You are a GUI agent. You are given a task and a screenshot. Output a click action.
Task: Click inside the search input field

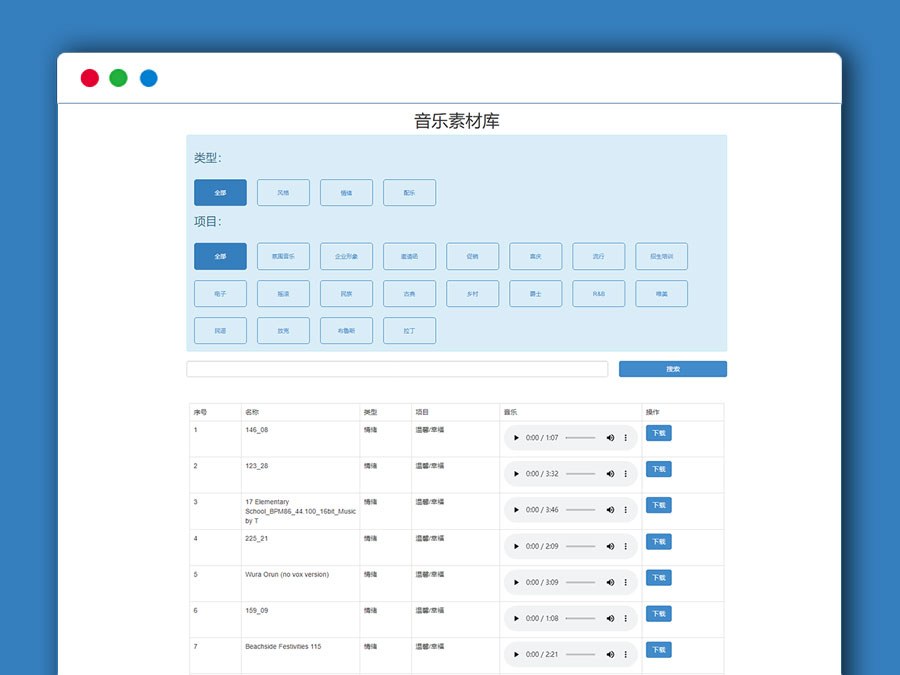pyautogui.click(x=396, y=368)
